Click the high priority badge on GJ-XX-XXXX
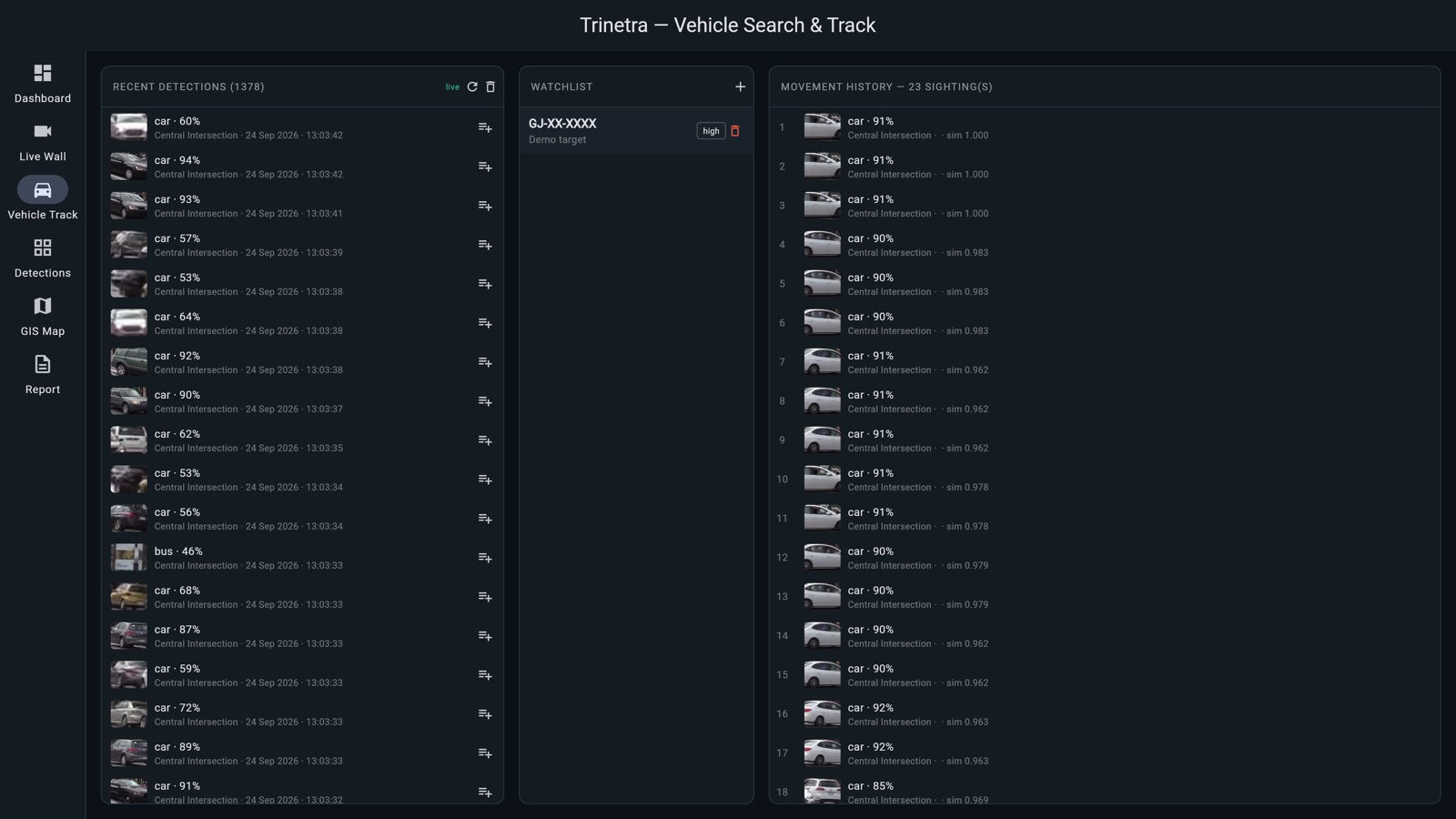The image size is (1456, 819). click(x=711, y=131)
